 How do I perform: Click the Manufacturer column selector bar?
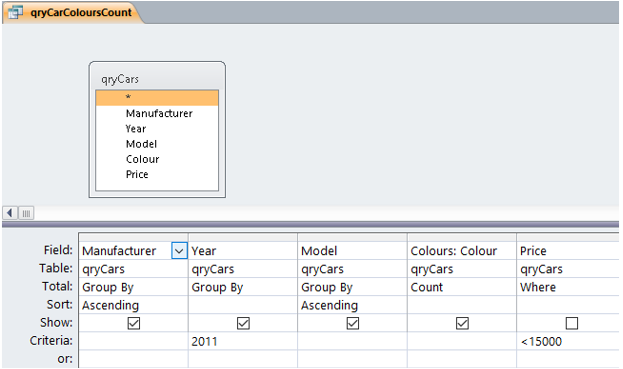tap(133, 238)
